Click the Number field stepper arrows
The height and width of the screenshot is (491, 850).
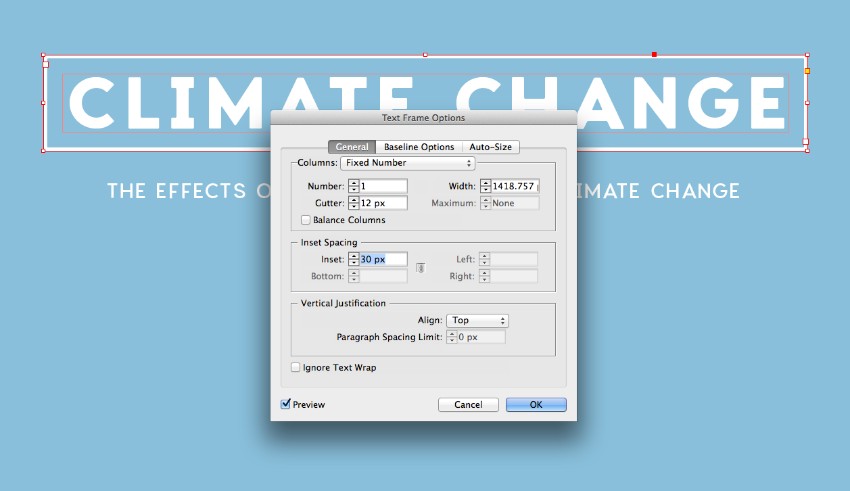coord(354,186)
